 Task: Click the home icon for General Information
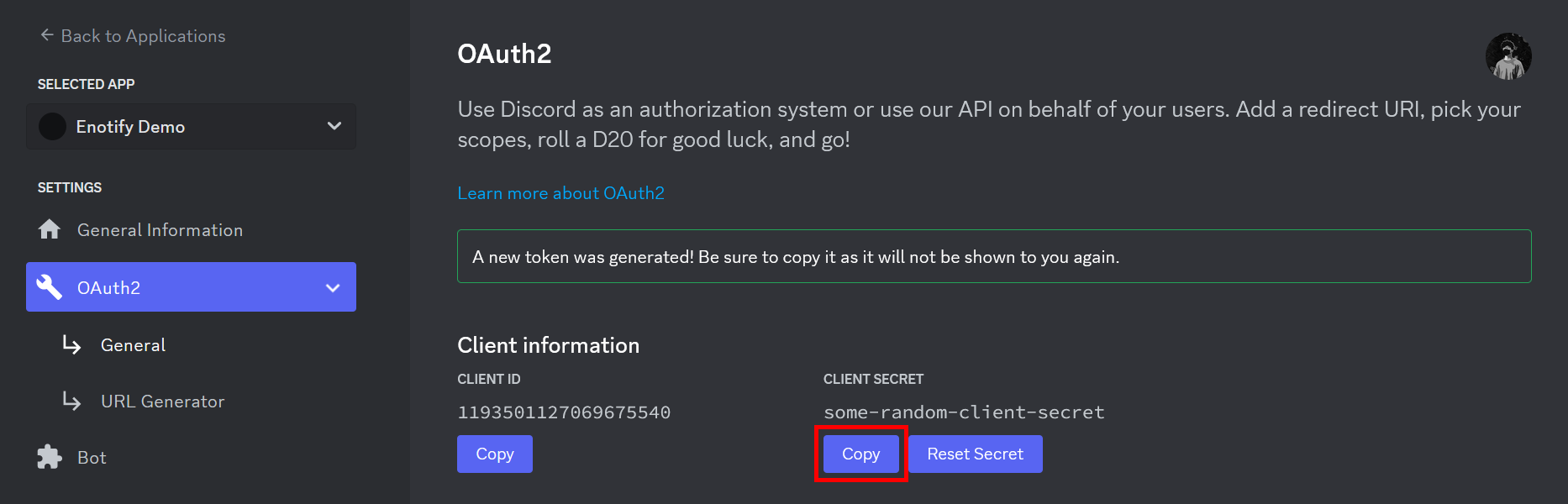pos(50,229)
